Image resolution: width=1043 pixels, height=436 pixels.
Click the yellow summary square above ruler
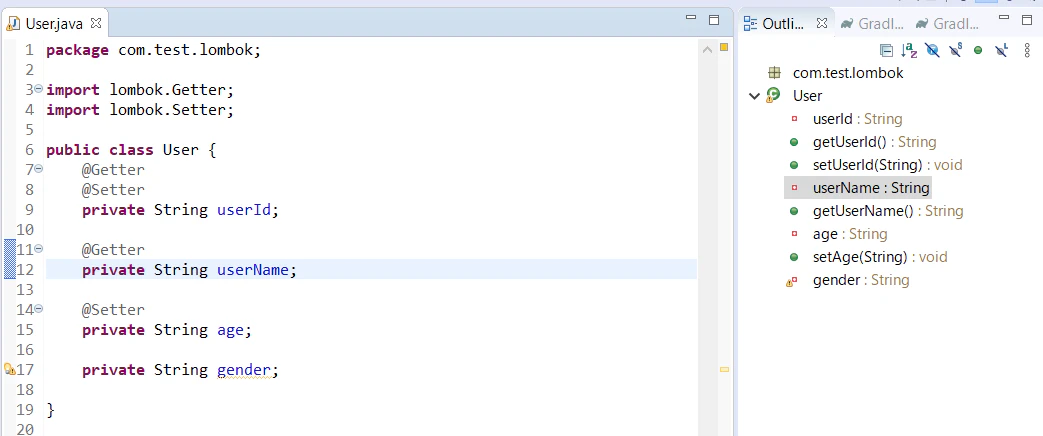coord(724,47)
